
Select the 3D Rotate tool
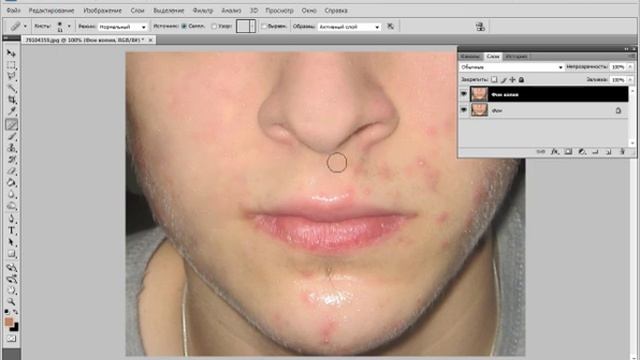(11, 268)
